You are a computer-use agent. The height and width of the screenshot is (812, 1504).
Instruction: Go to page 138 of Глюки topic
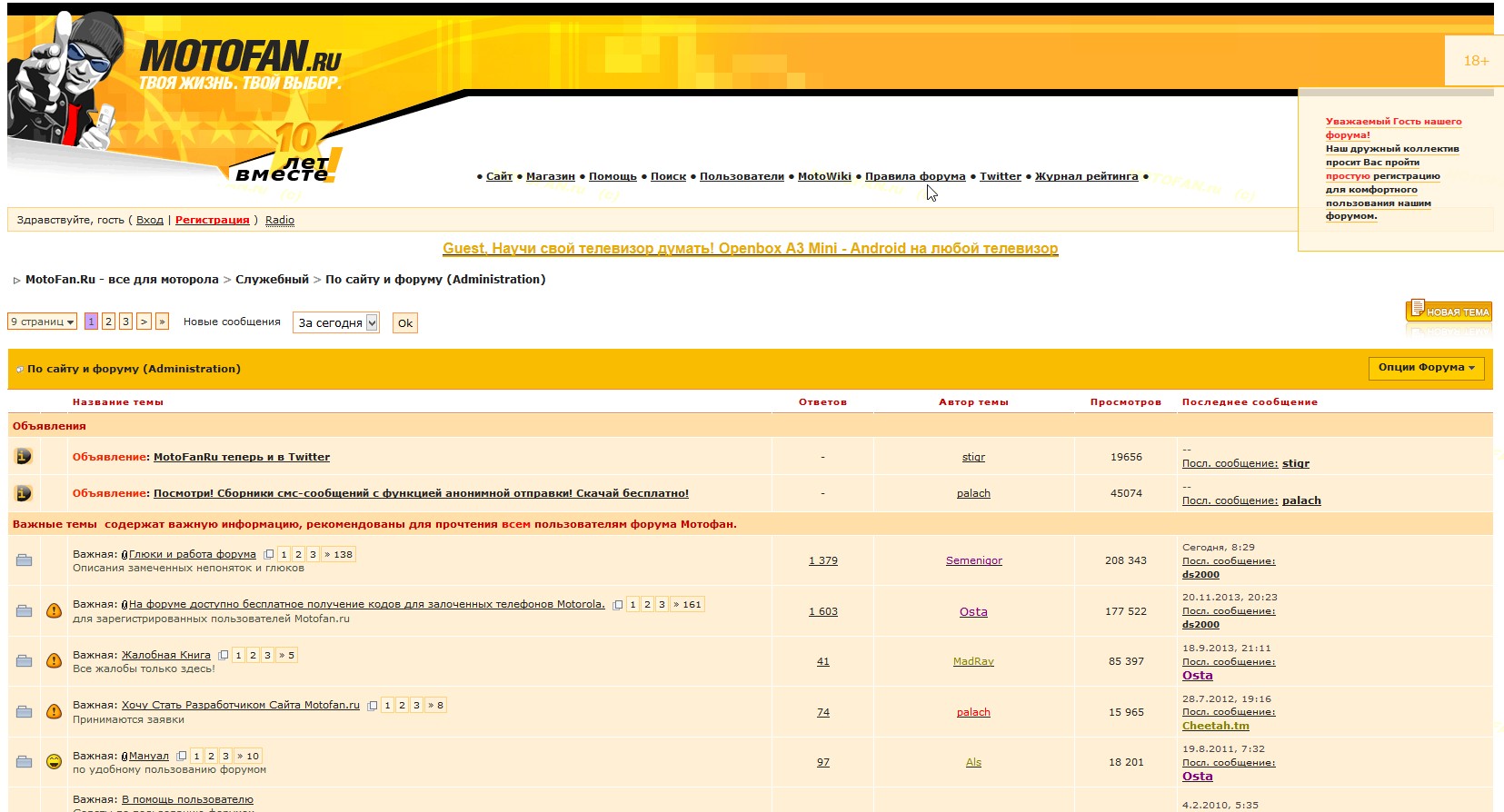339,554
